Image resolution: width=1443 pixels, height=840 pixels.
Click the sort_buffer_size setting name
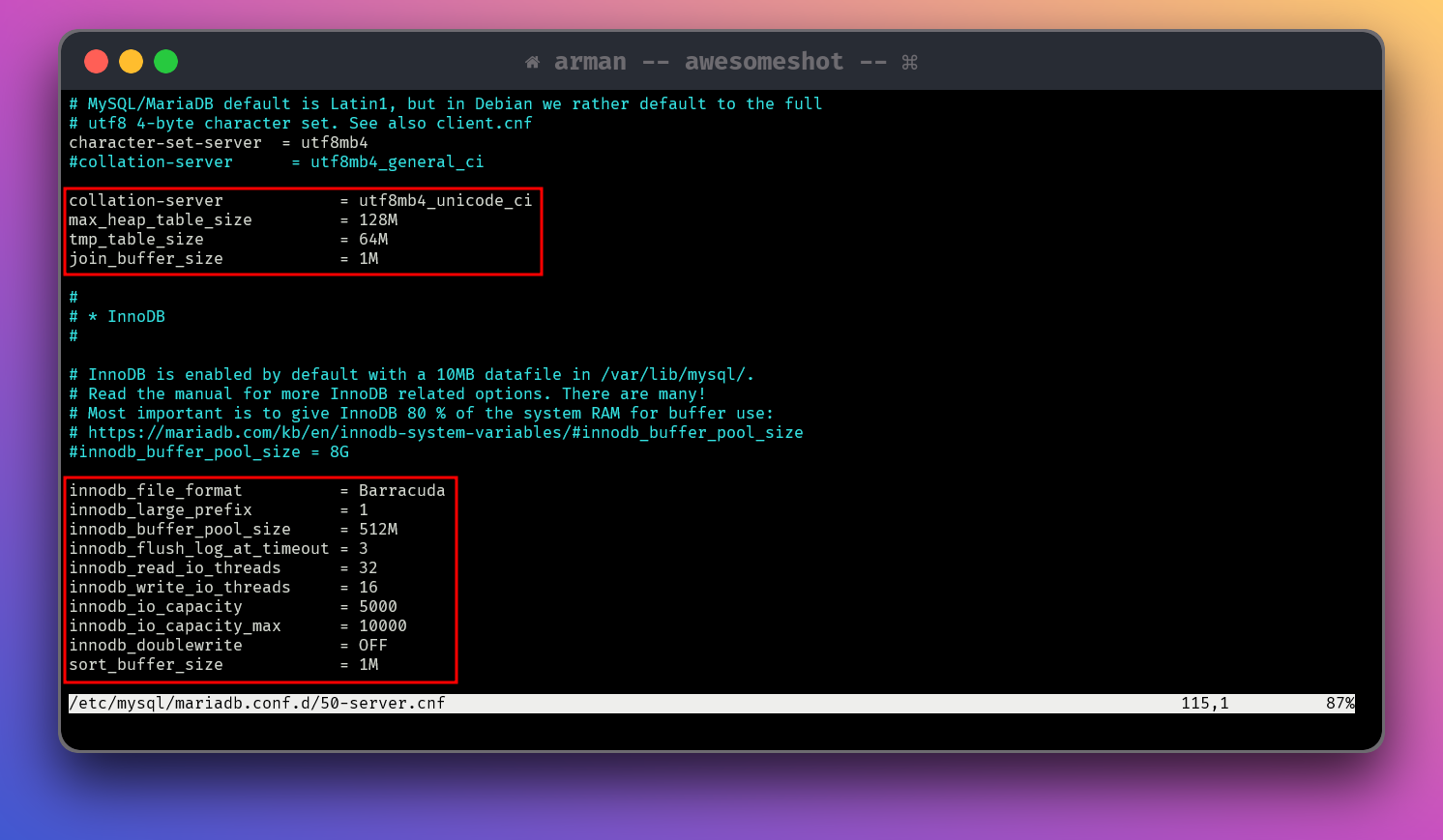click(145, 664)
